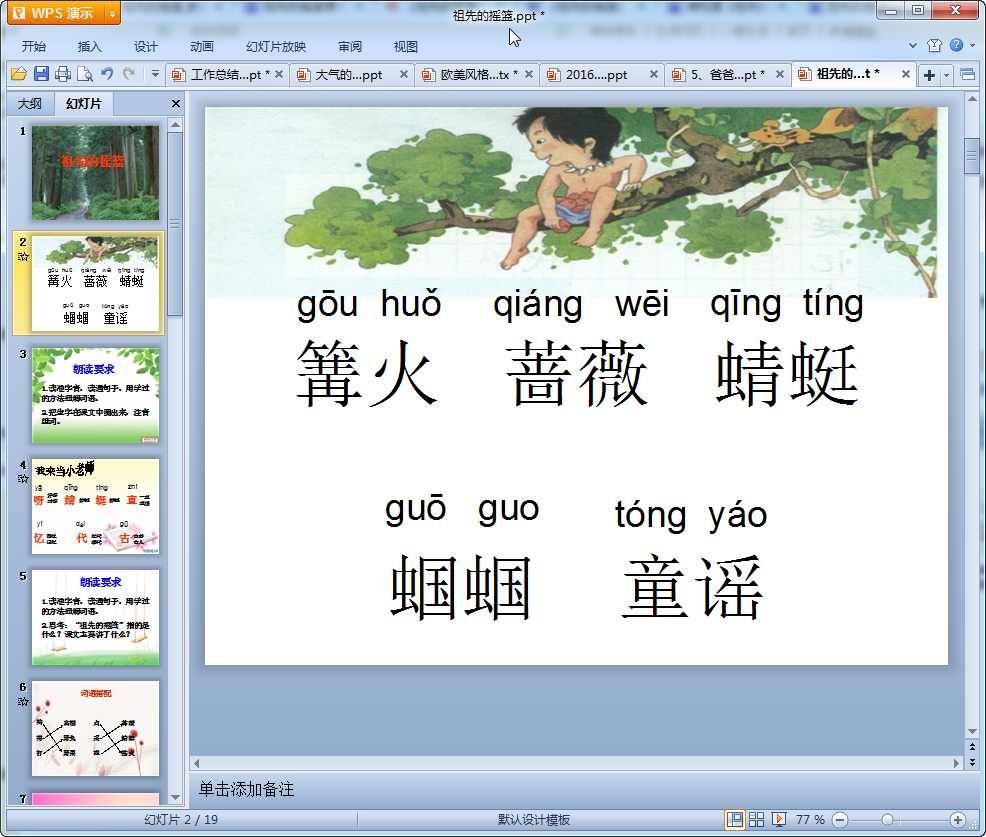This screenshot has height=837, width=986.
Task: Click animation star icon on slide 2
Action: coord(23,257)
